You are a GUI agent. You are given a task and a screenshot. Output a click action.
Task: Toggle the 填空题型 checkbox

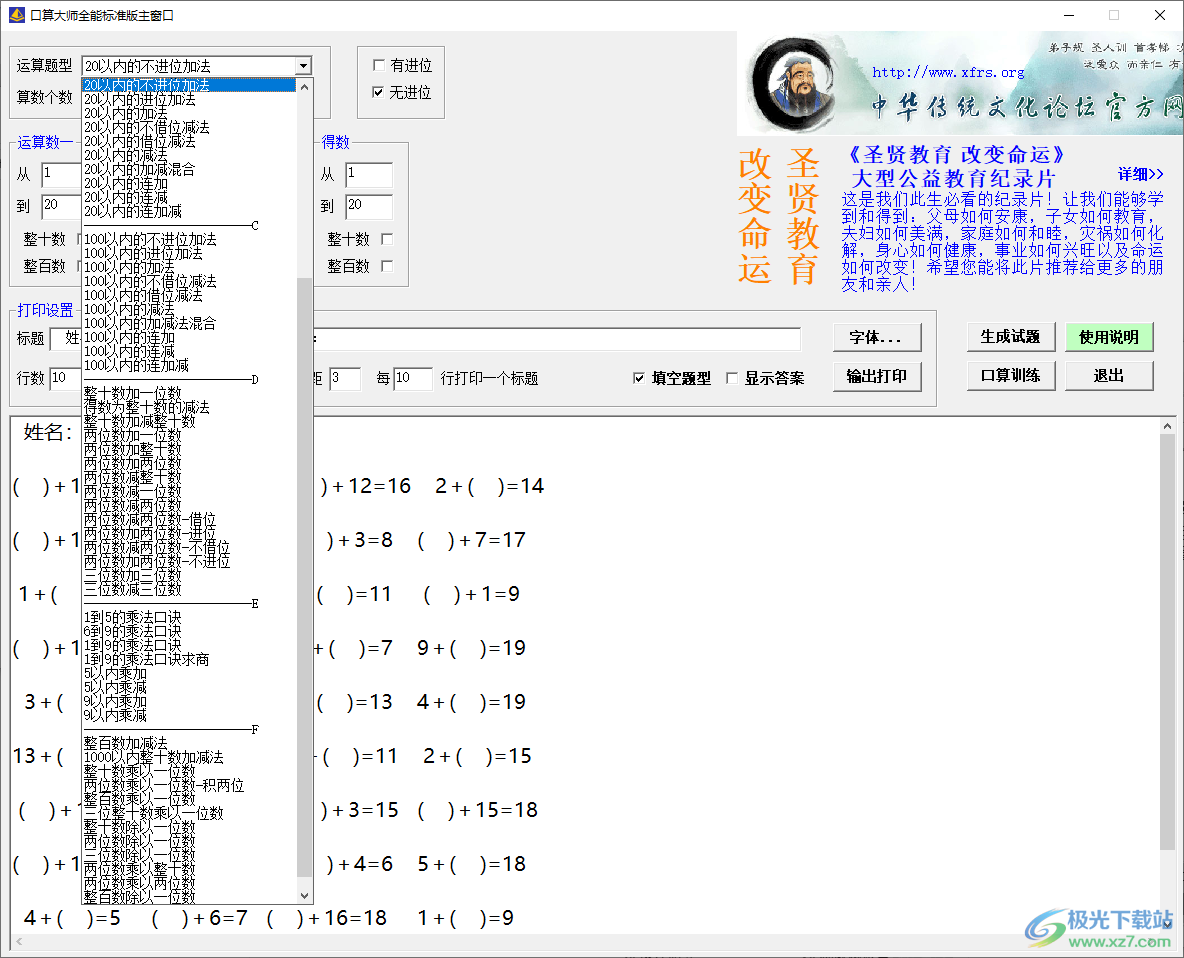click(640, 378)
